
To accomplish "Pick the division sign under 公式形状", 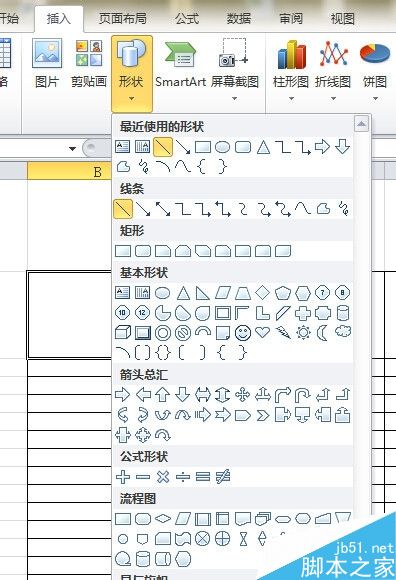I will pyautogui.click(x=183, y=477).
